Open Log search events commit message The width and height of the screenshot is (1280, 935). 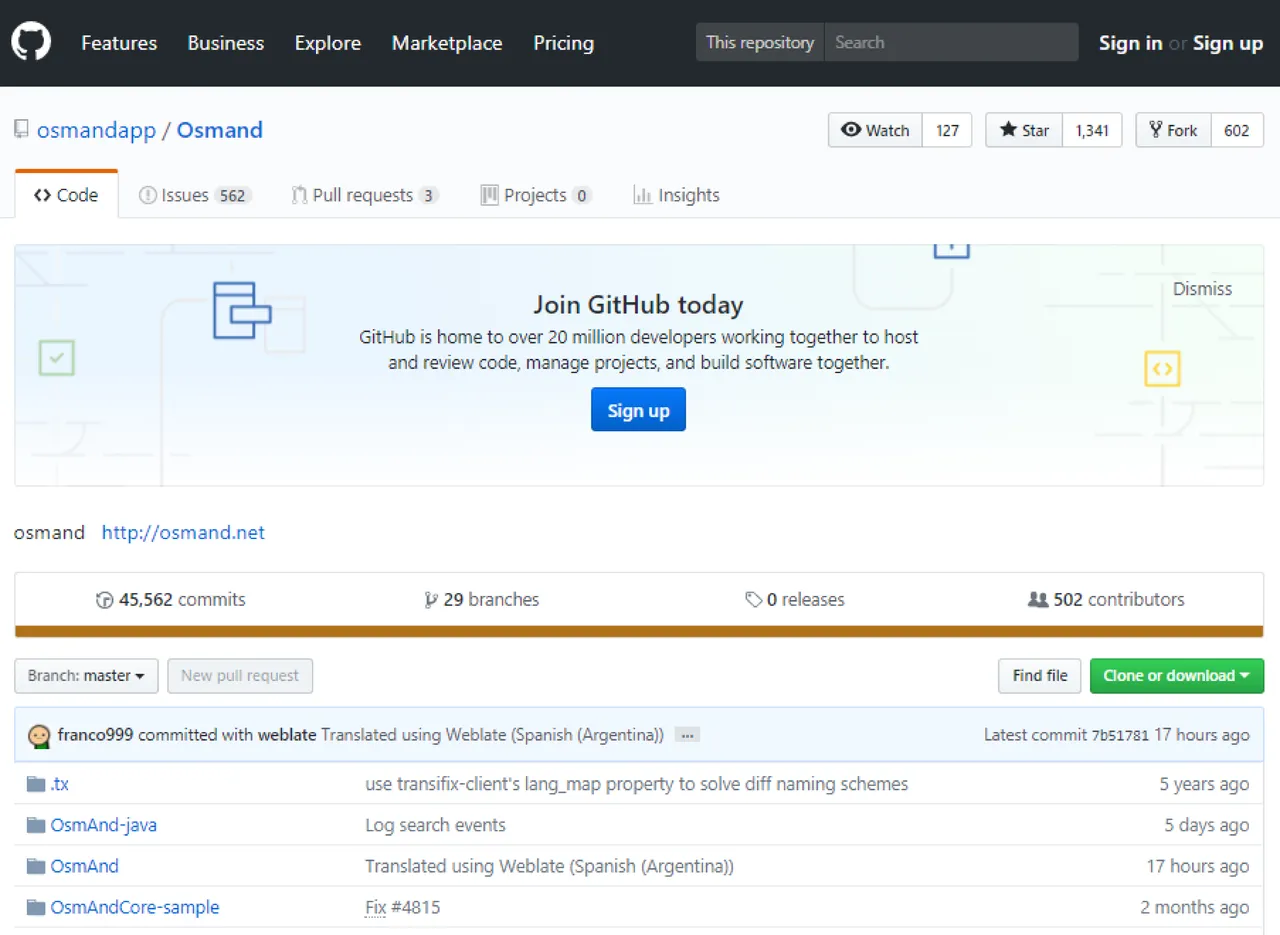click(x=435, y=825)
